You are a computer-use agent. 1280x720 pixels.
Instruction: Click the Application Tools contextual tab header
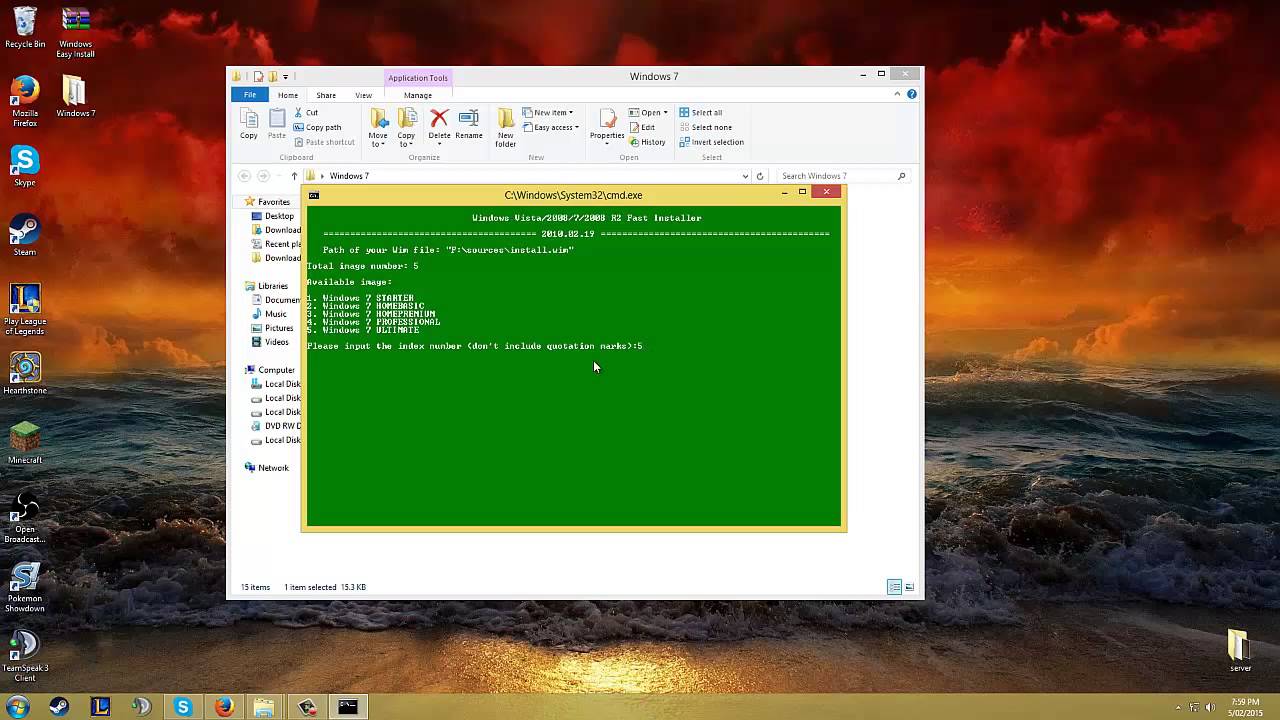pyautogui.click(x=418, y=78)
